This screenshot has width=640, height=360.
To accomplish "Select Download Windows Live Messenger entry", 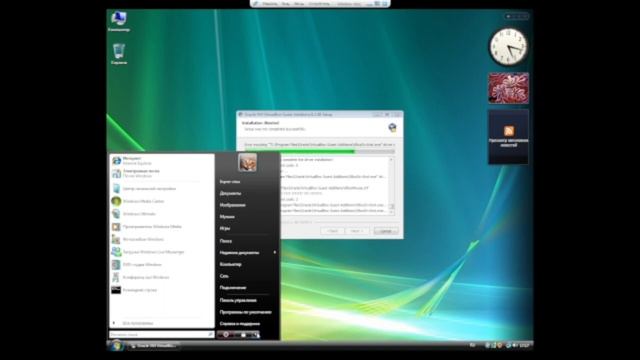I will click(x=161, y=252).
